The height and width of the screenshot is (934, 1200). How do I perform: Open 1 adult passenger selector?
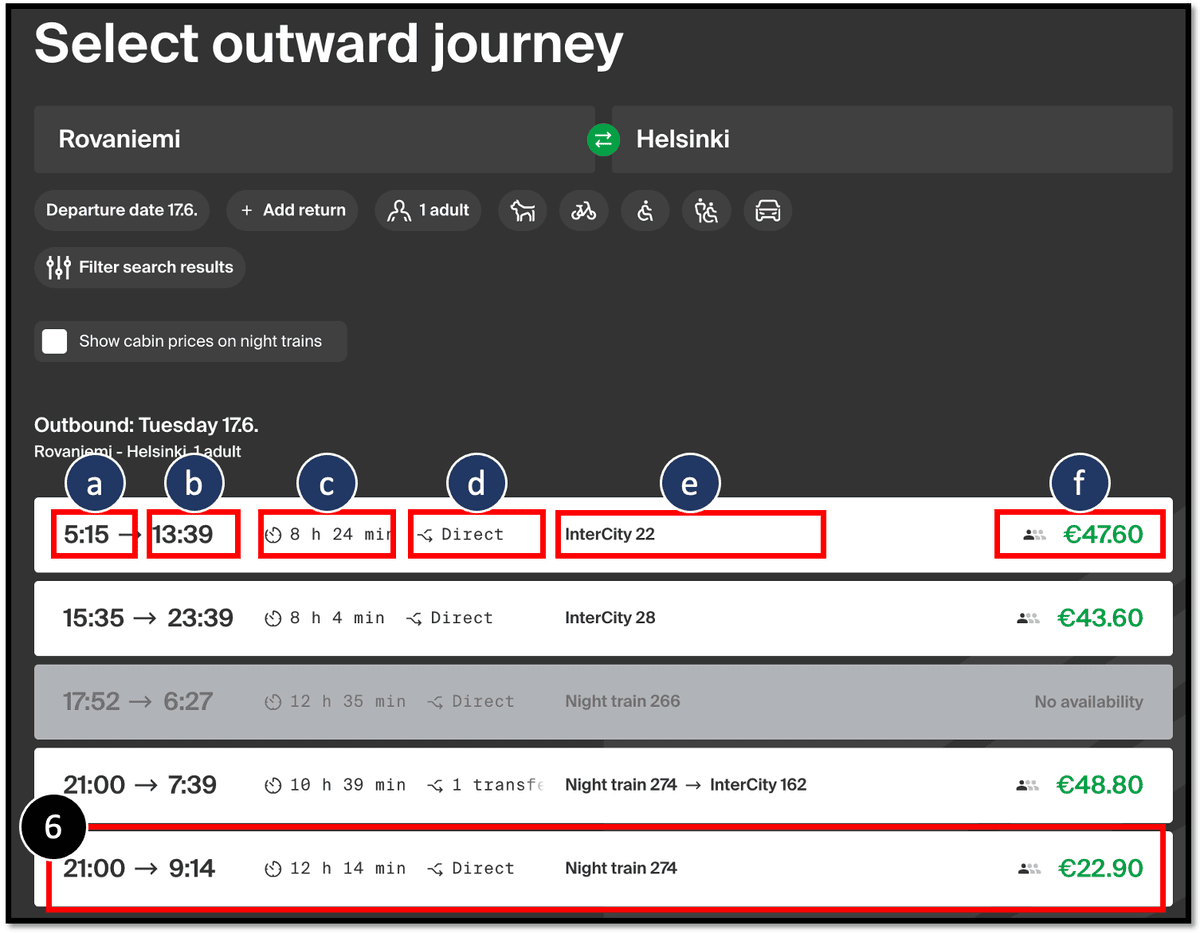(428, 211)
